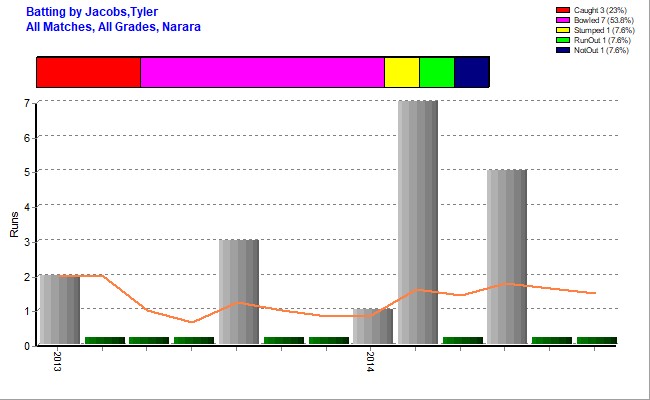The height and width of the screenshot is (400, 650).
Task: Click the green segment of the dismissal bar
Action: 437,72
